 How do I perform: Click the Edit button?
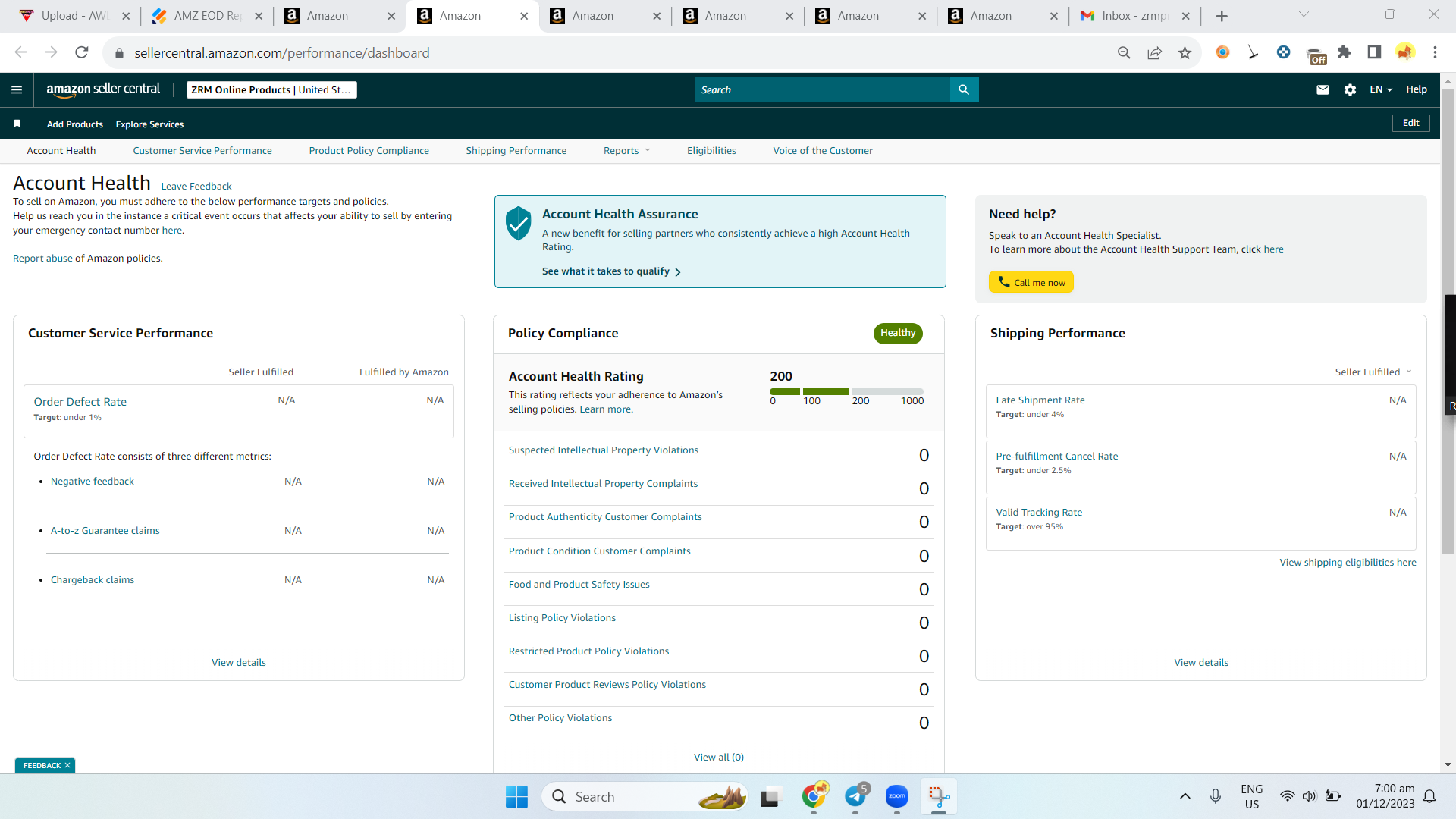[x=1411, y=123]
